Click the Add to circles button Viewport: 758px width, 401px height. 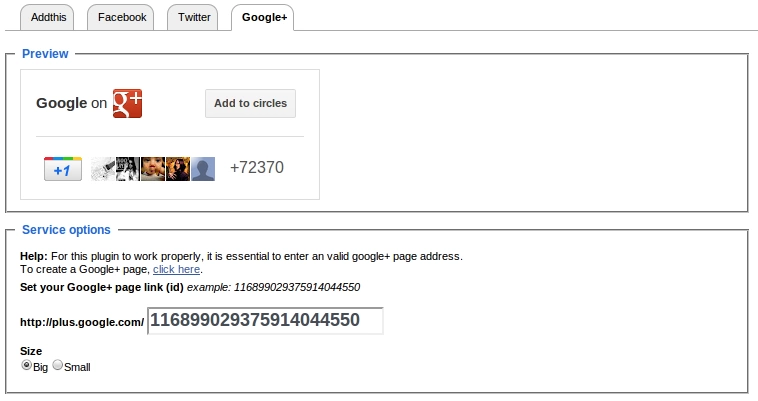(250, 103)
